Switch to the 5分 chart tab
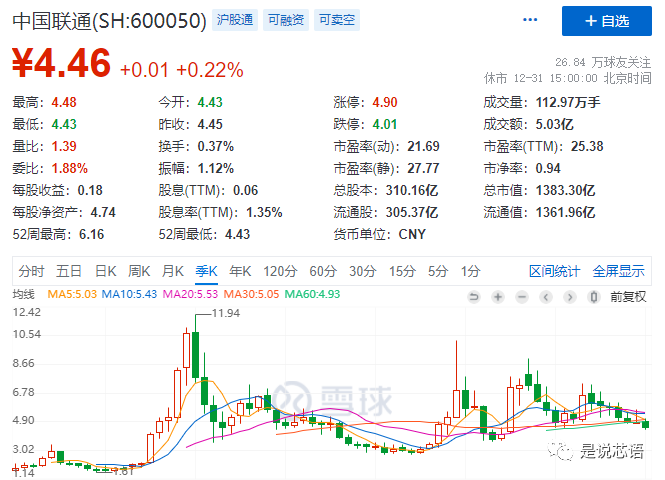This screenshot has height=480, width=665. pyautogui.click(x=438, y=271)
